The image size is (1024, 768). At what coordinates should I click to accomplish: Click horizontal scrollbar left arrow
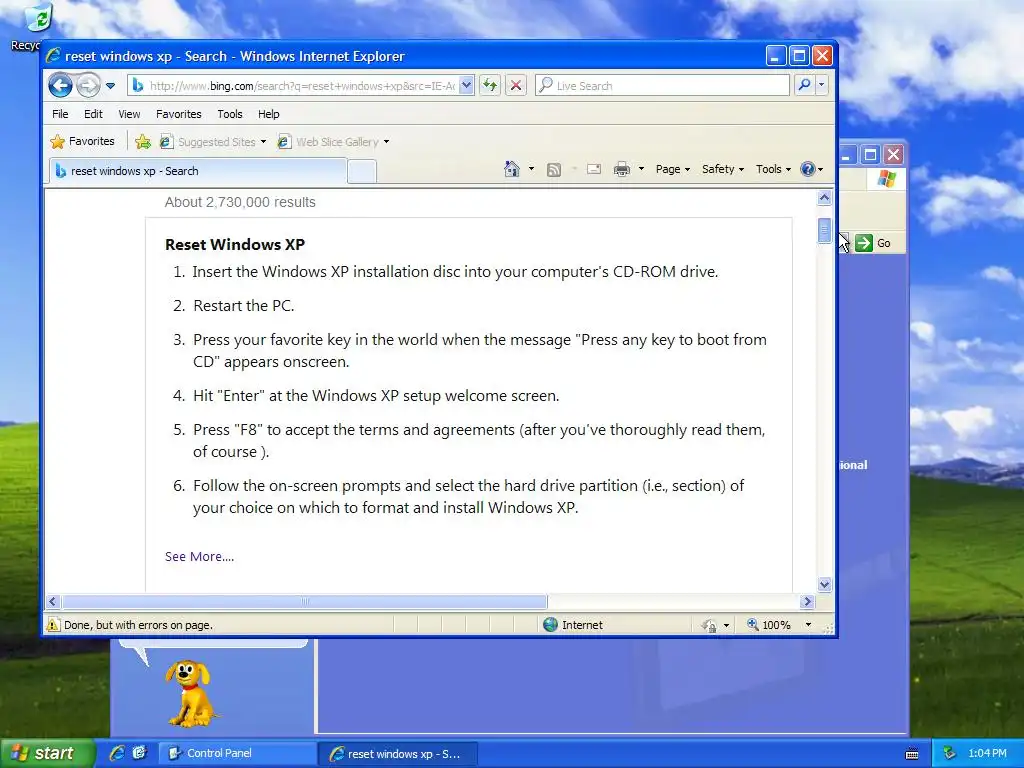(x=53, y=601)
